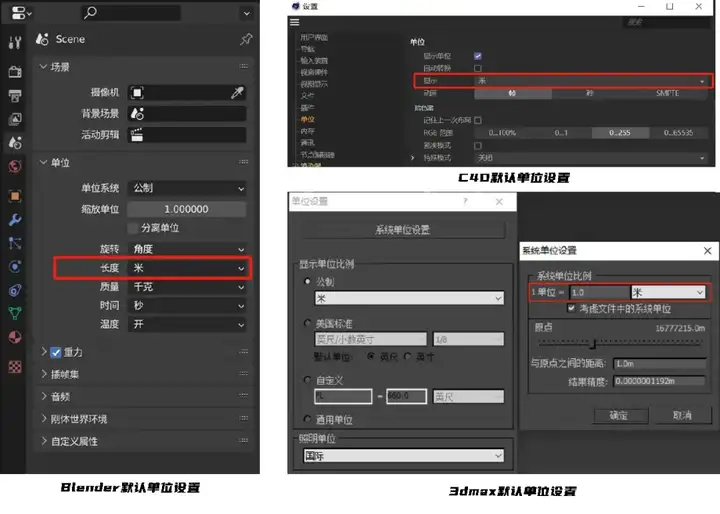Choose 0..255 RGB range in C4D
This screenshot has width=720, height=514.
620,133
